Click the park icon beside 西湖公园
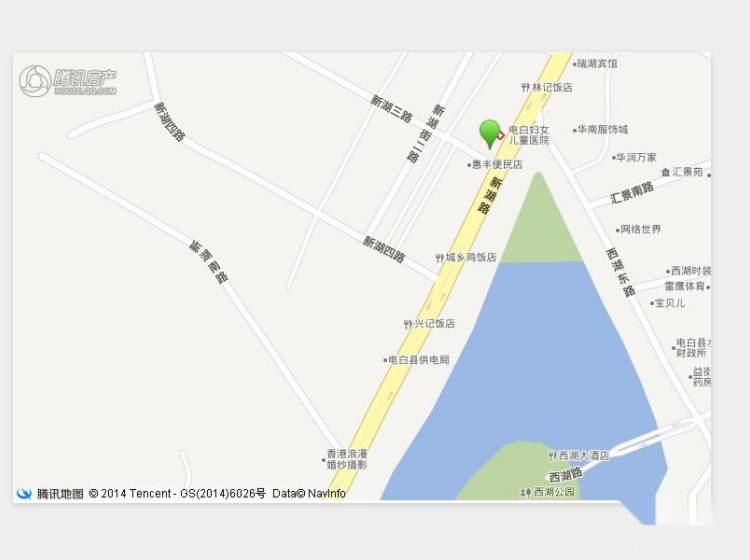 [527, 492]
